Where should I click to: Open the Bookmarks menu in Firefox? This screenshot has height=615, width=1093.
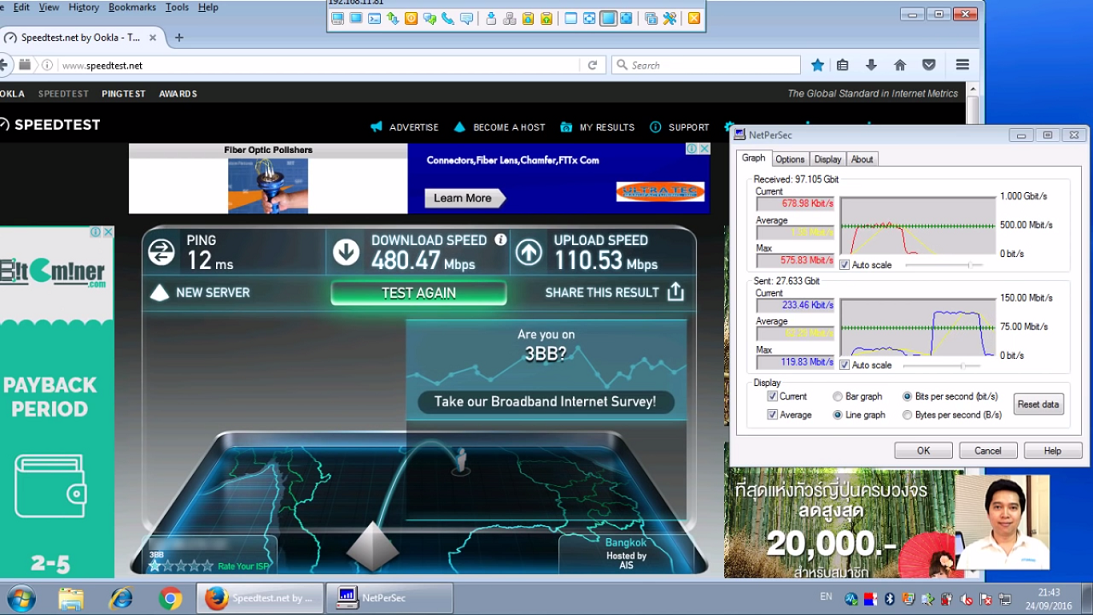click(132, 7)
